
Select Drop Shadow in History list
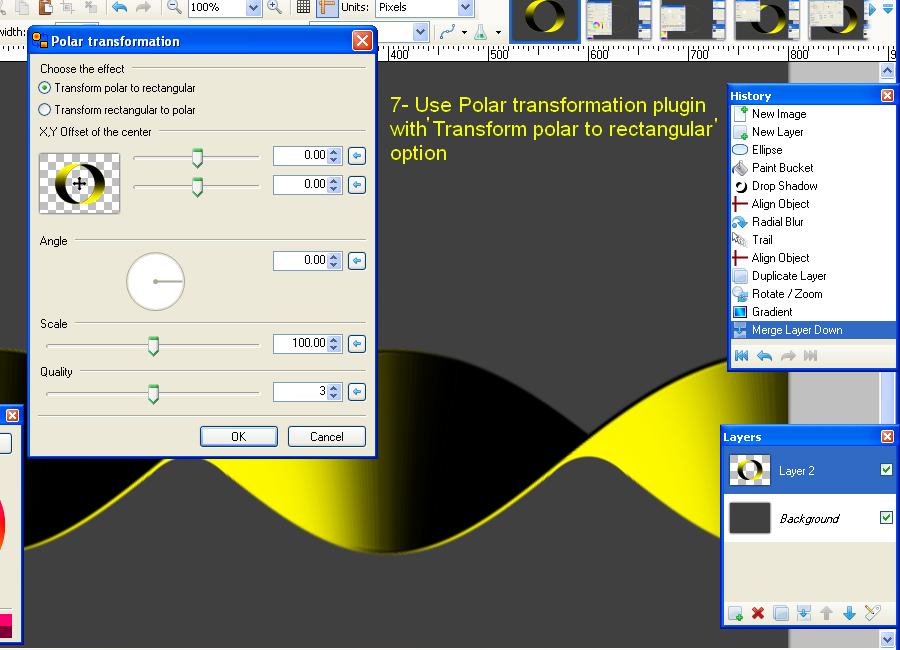812,186
